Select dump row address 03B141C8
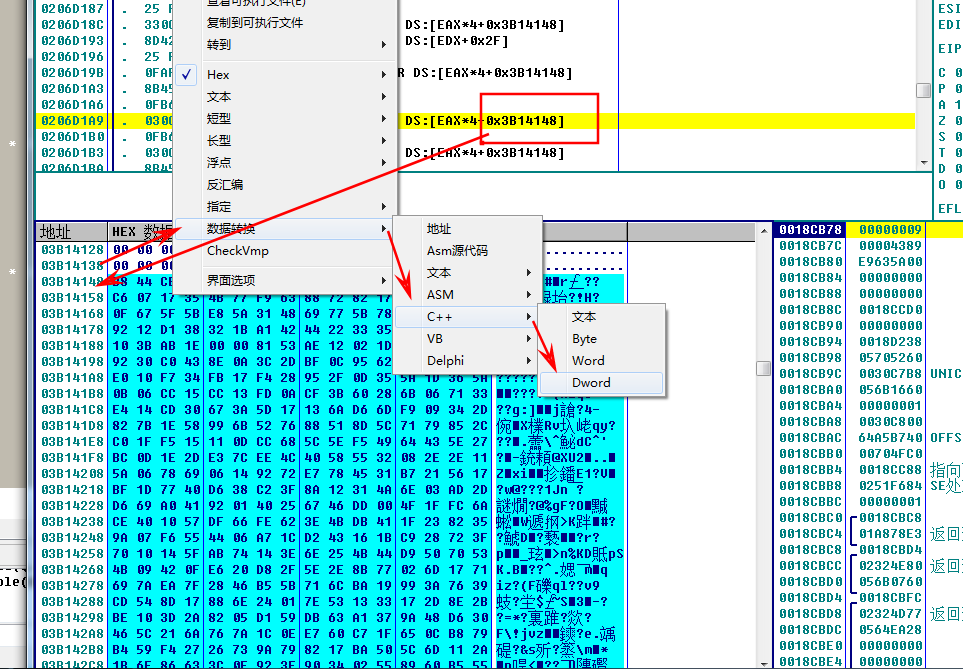 point(72,409)
